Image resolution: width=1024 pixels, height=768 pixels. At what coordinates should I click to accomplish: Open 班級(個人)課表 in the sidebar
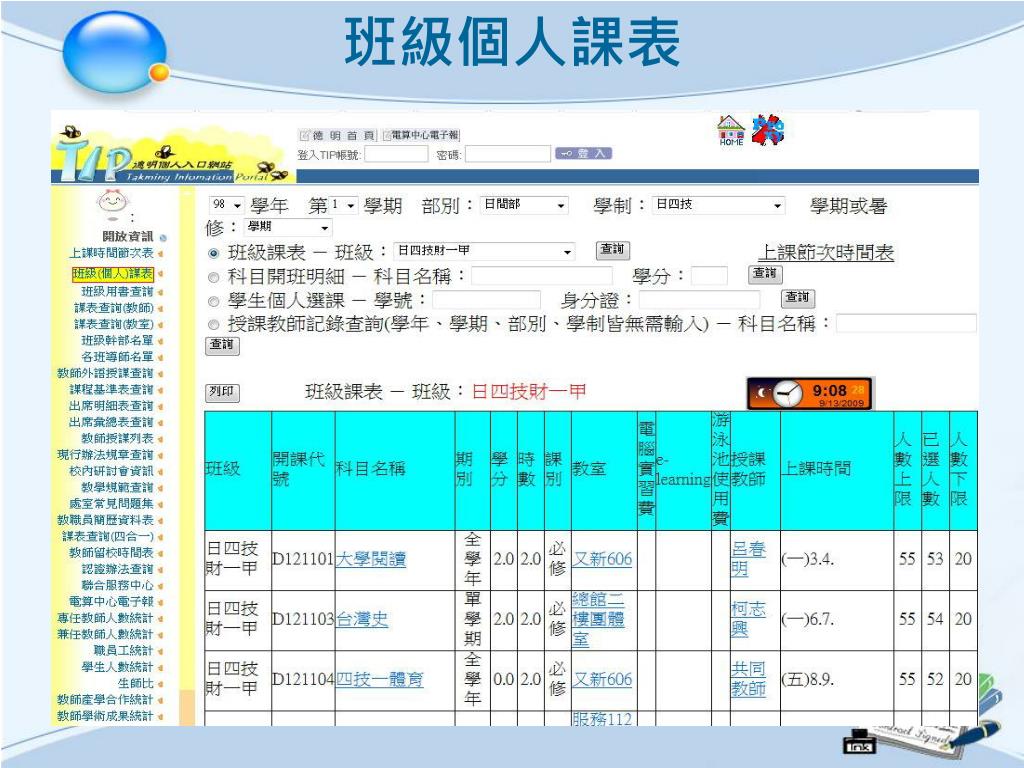tap(113, 274)
